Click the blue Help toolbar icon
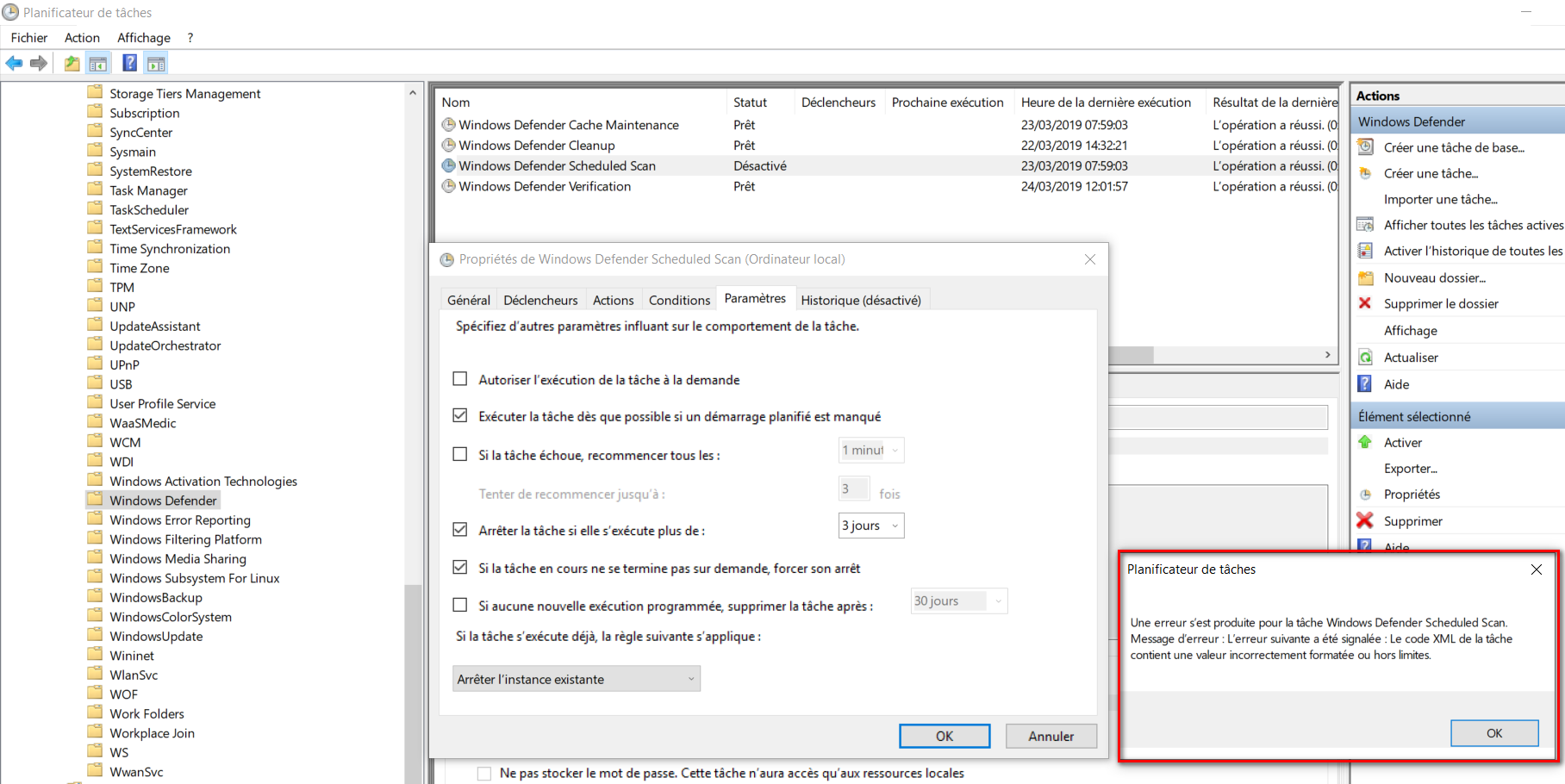This screenshot has height=784, width=1565. pos(129,63)
